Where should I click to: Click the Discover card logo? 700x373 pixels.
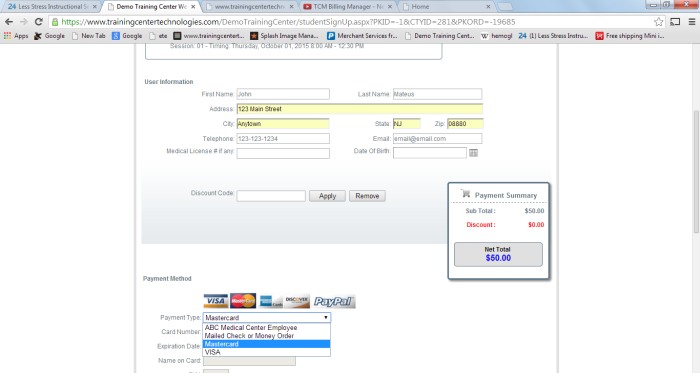point(297,301)
